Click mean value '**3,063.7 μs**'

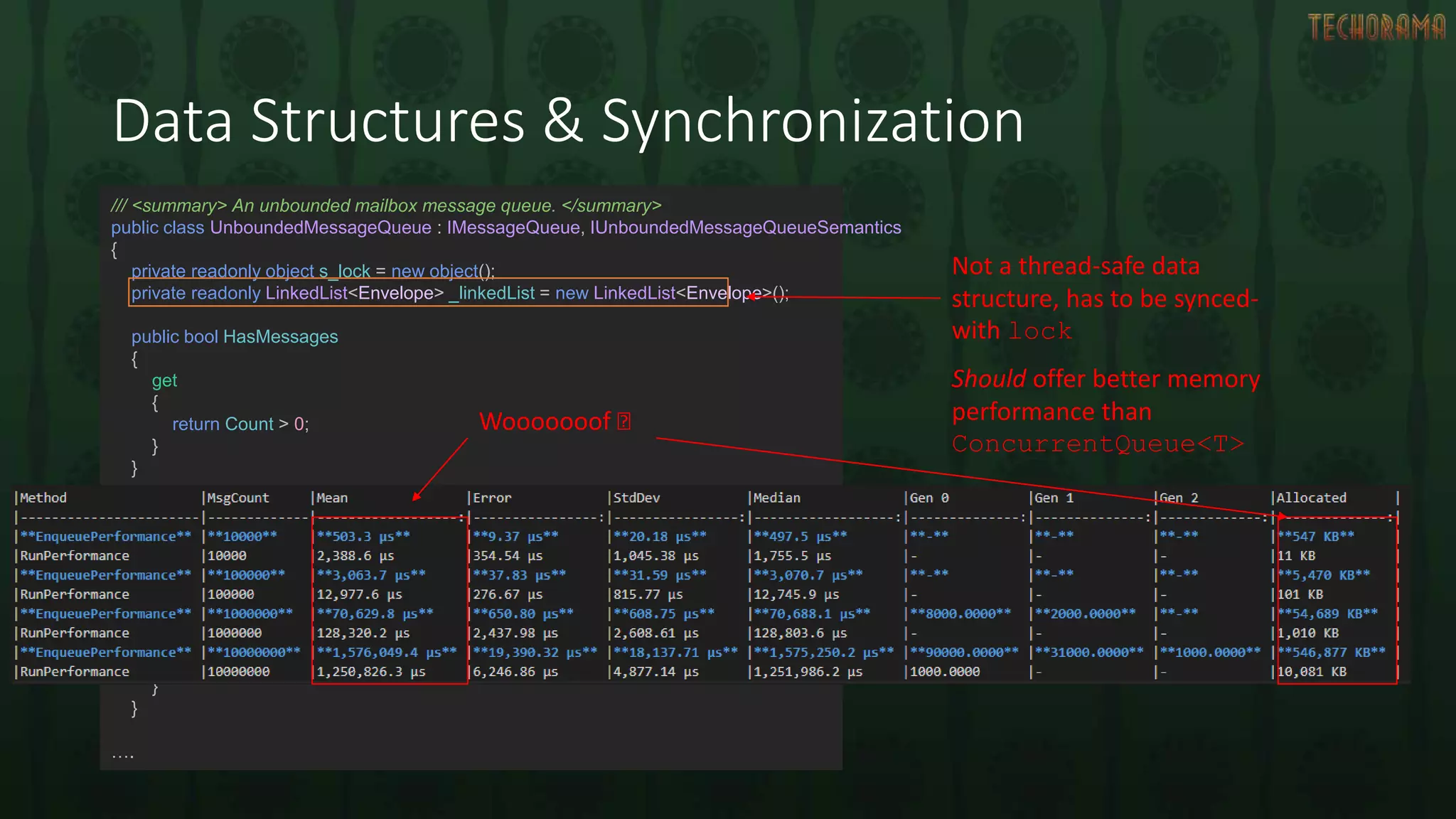pos(371,574)
